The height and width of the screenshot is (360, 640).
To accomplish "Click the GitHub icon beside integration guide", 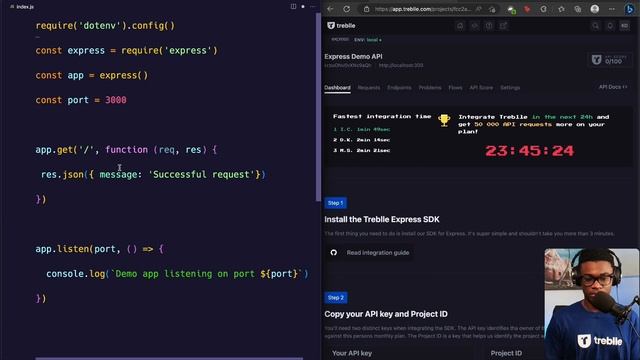I will coord(333,253).
